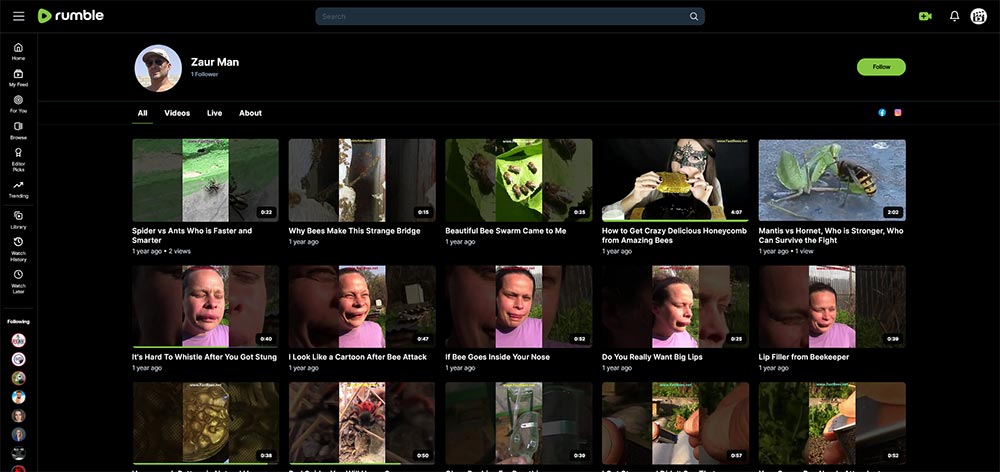Open Hard To Whistle video thumbnail
Screen dimensions: 1000x472
point(205,306)
